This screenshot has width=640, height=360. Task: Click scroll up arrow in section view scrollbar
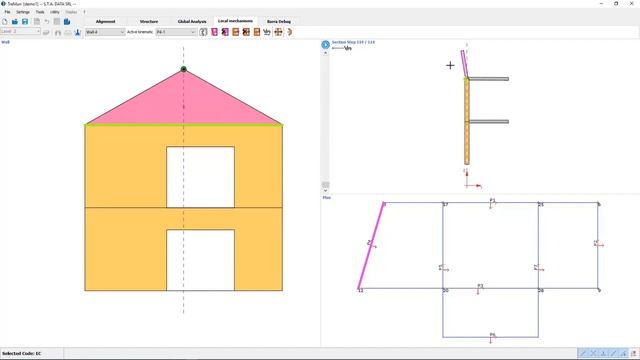(x=325, y=53)
